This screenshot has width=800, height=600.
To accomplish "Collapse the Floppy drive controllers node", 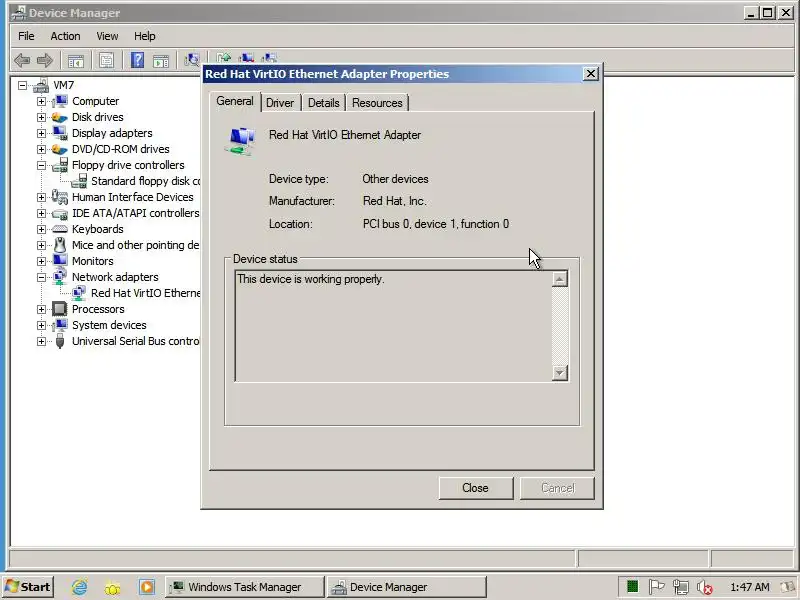I will (x=41, y=165).
